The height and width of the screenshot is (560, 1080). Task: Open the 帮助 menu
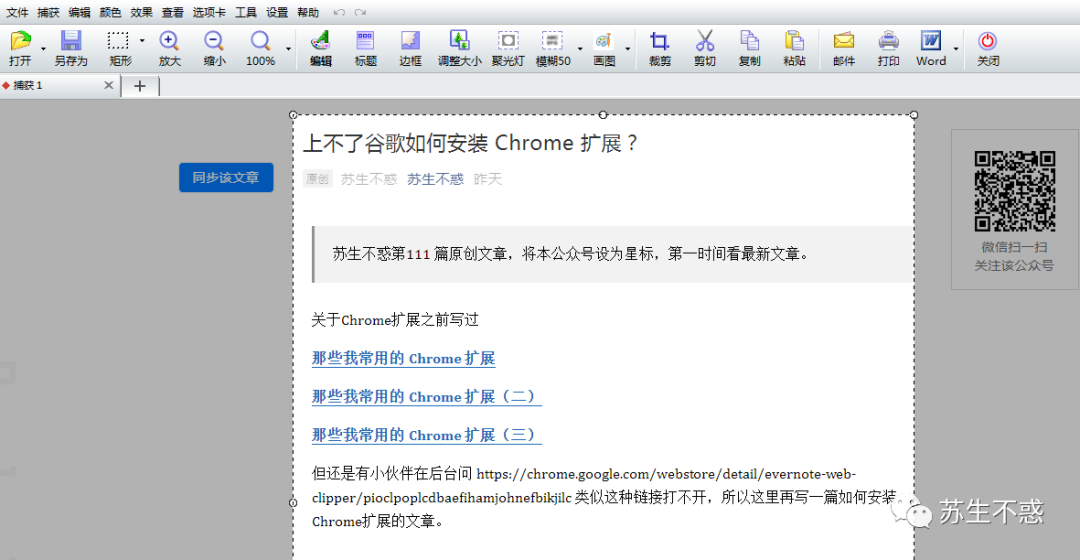[308, 12]
